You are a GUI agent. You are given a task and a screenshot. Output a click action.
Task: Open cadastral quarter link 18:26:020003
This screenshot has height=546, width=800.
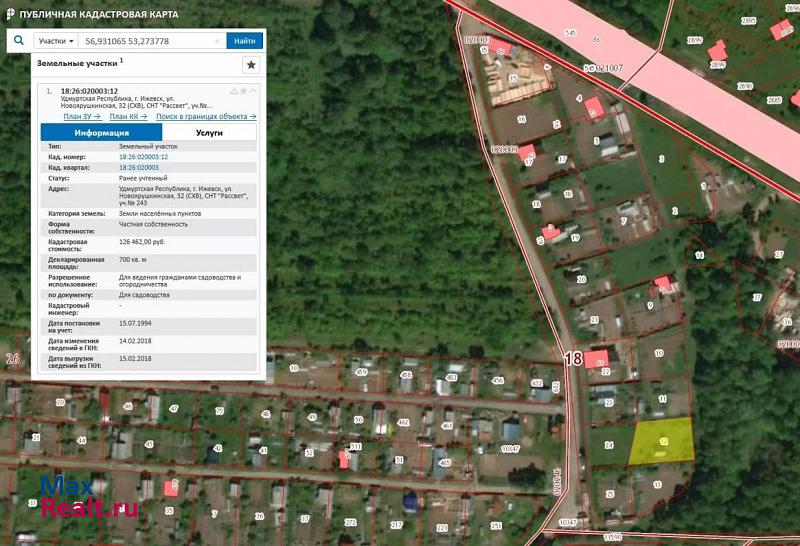[x=139, y=167]
